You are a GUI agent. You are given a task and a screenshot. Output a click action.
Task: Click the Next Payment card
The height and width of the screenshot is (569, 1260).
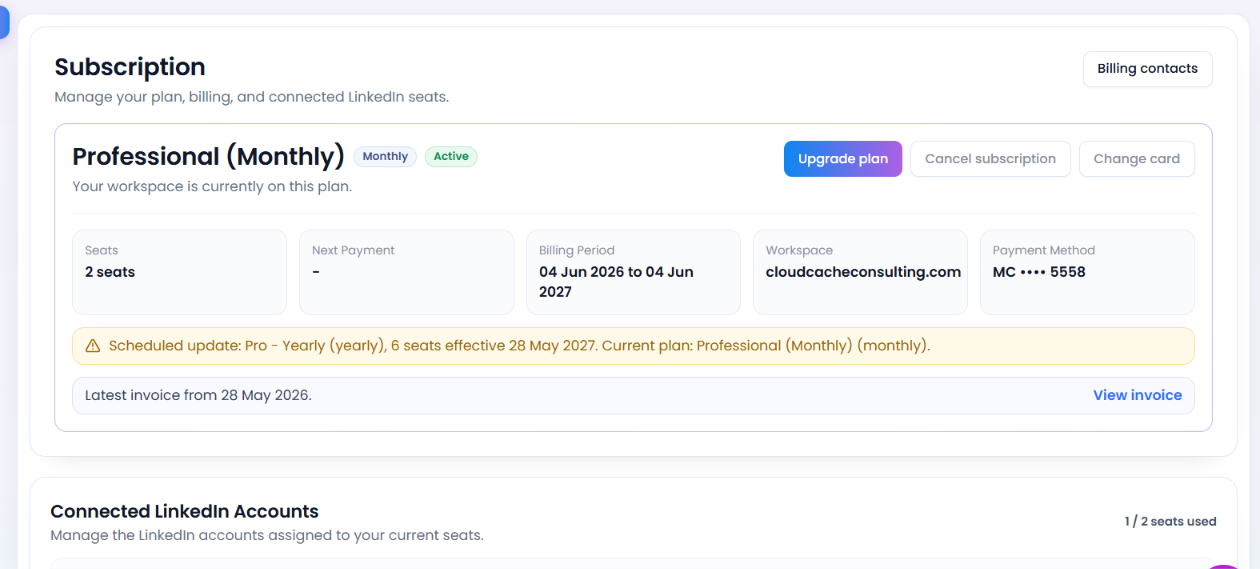click(x=406, y=272)
